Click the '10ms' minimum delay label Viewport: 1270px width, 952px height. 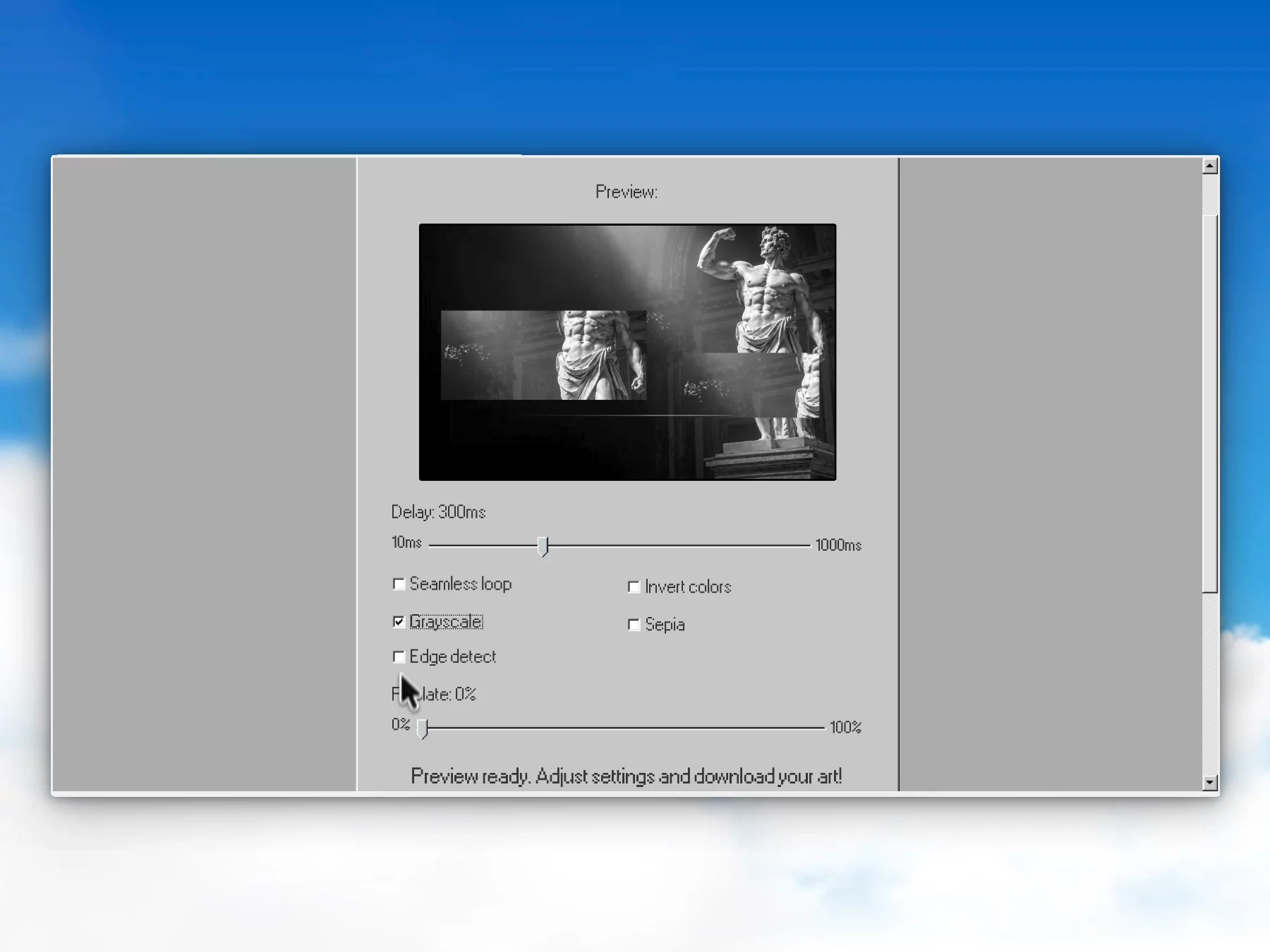[x=406, y=542]
